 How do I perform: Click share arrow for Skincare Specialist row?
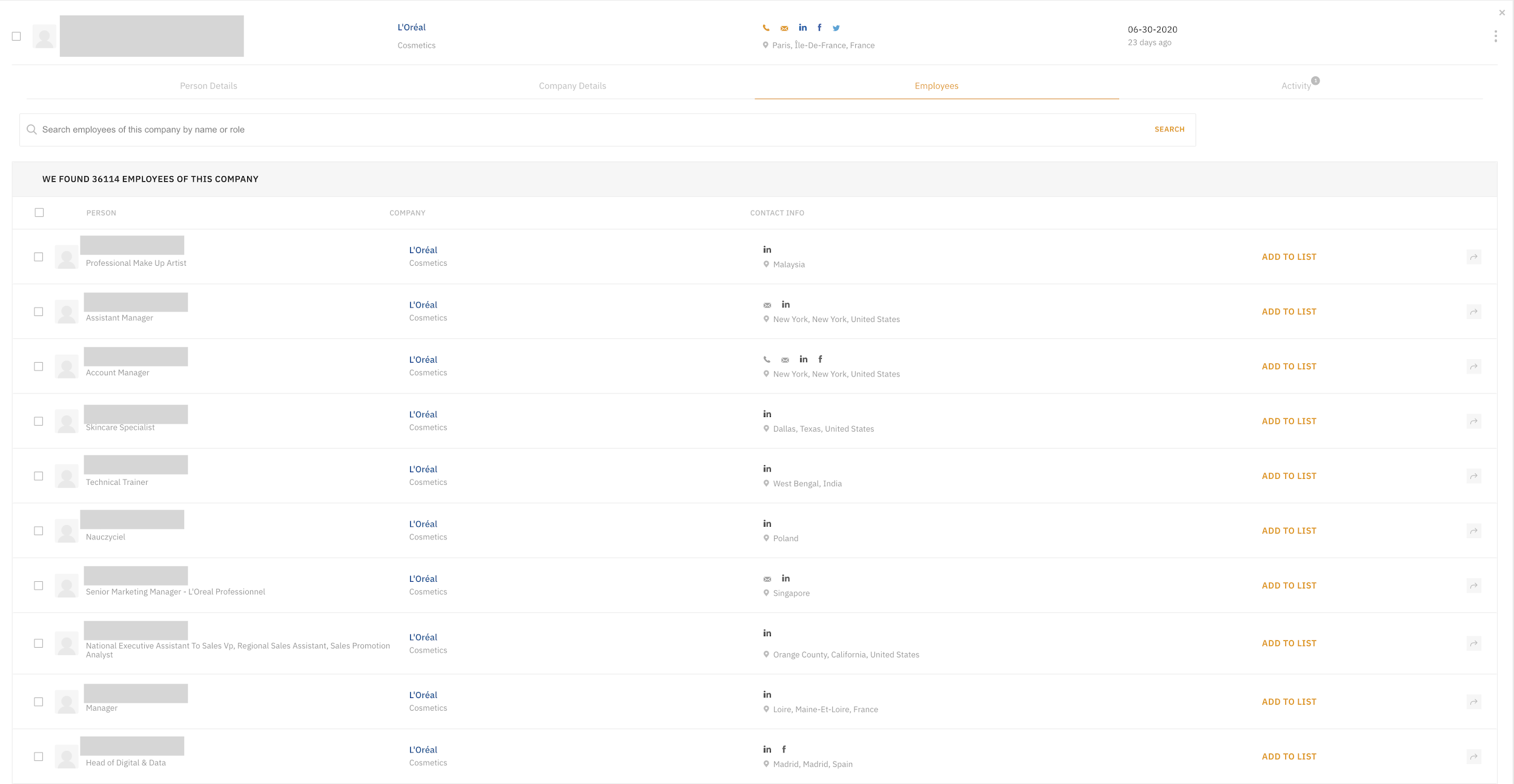point(1474,421)
